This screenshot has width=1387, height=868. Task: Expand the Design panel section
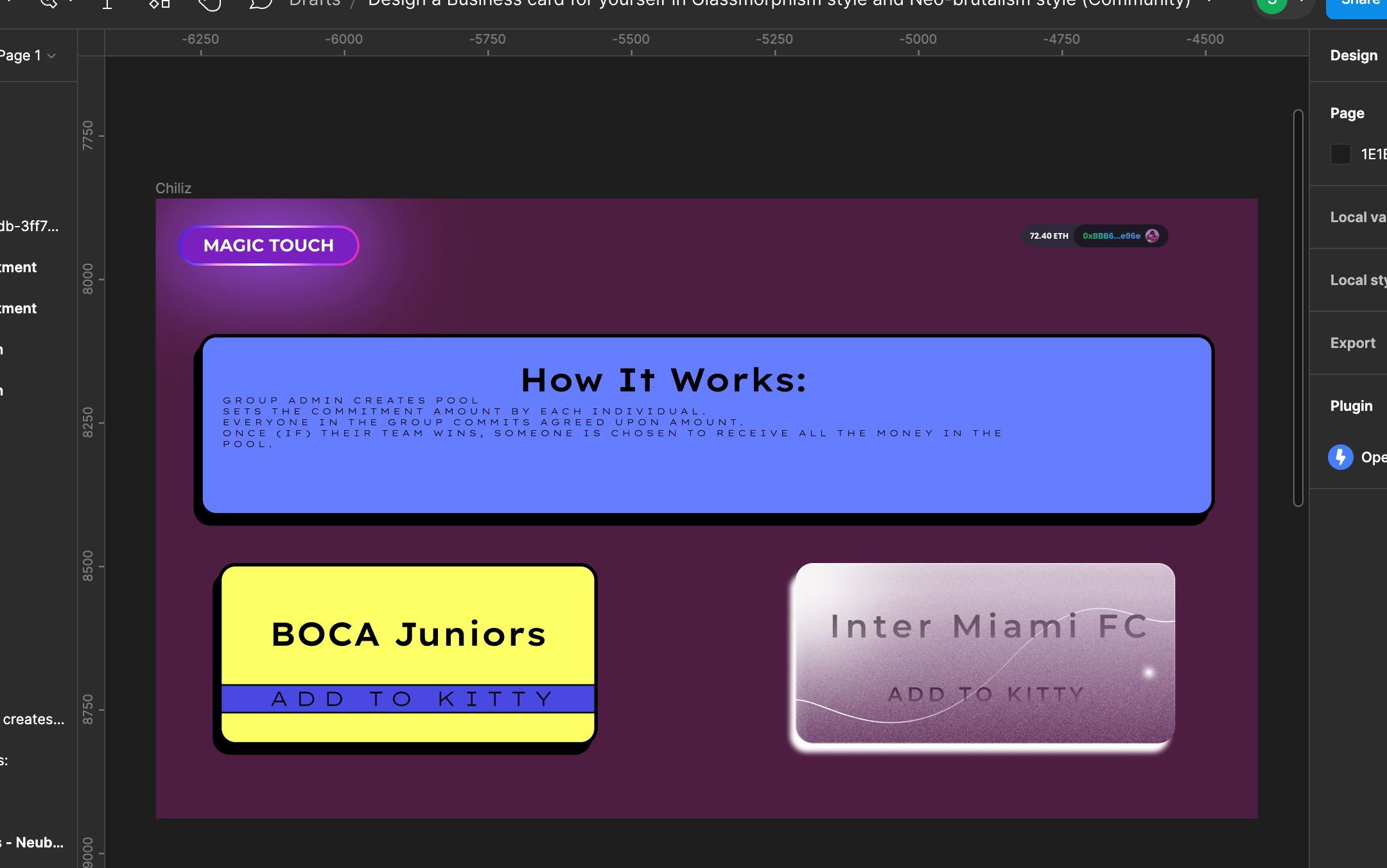[1353, 56]
